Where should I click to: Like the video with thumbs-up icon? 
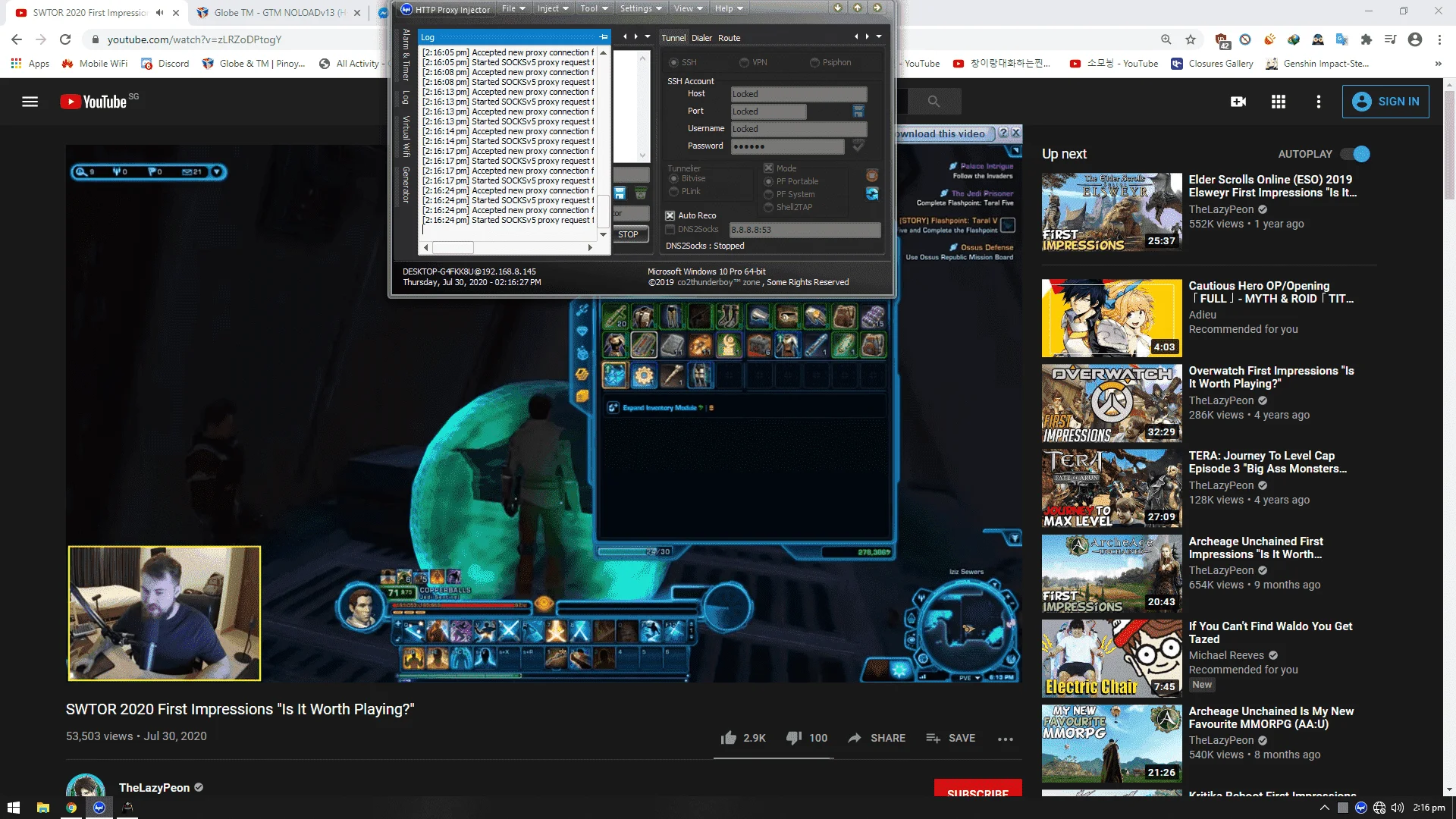pos(729,738)
